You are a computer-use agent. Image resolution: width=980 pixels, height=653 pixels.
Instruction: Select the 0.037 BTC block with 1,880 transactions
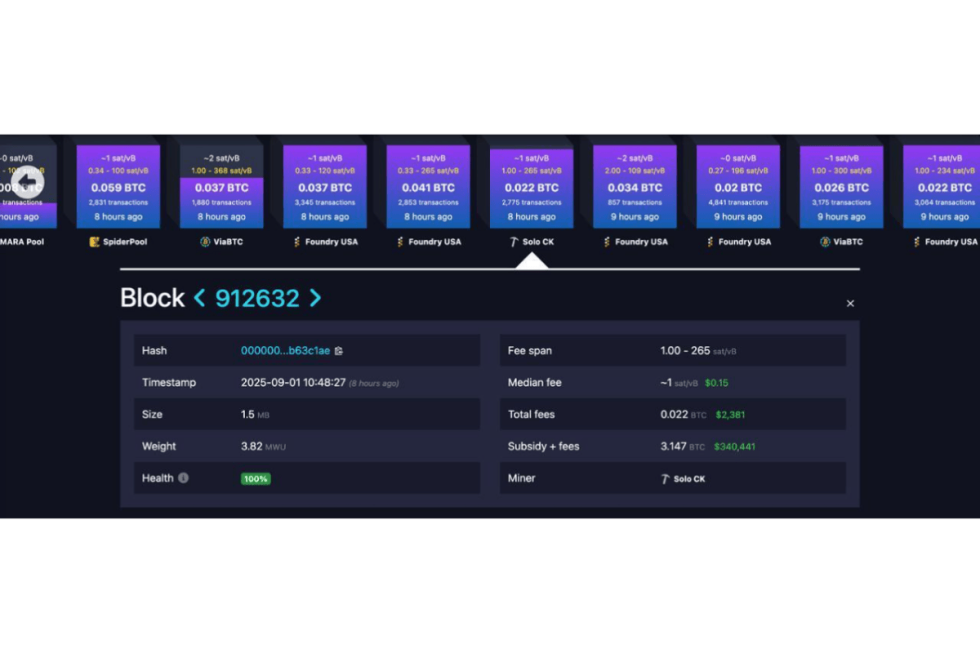[221, 187]
